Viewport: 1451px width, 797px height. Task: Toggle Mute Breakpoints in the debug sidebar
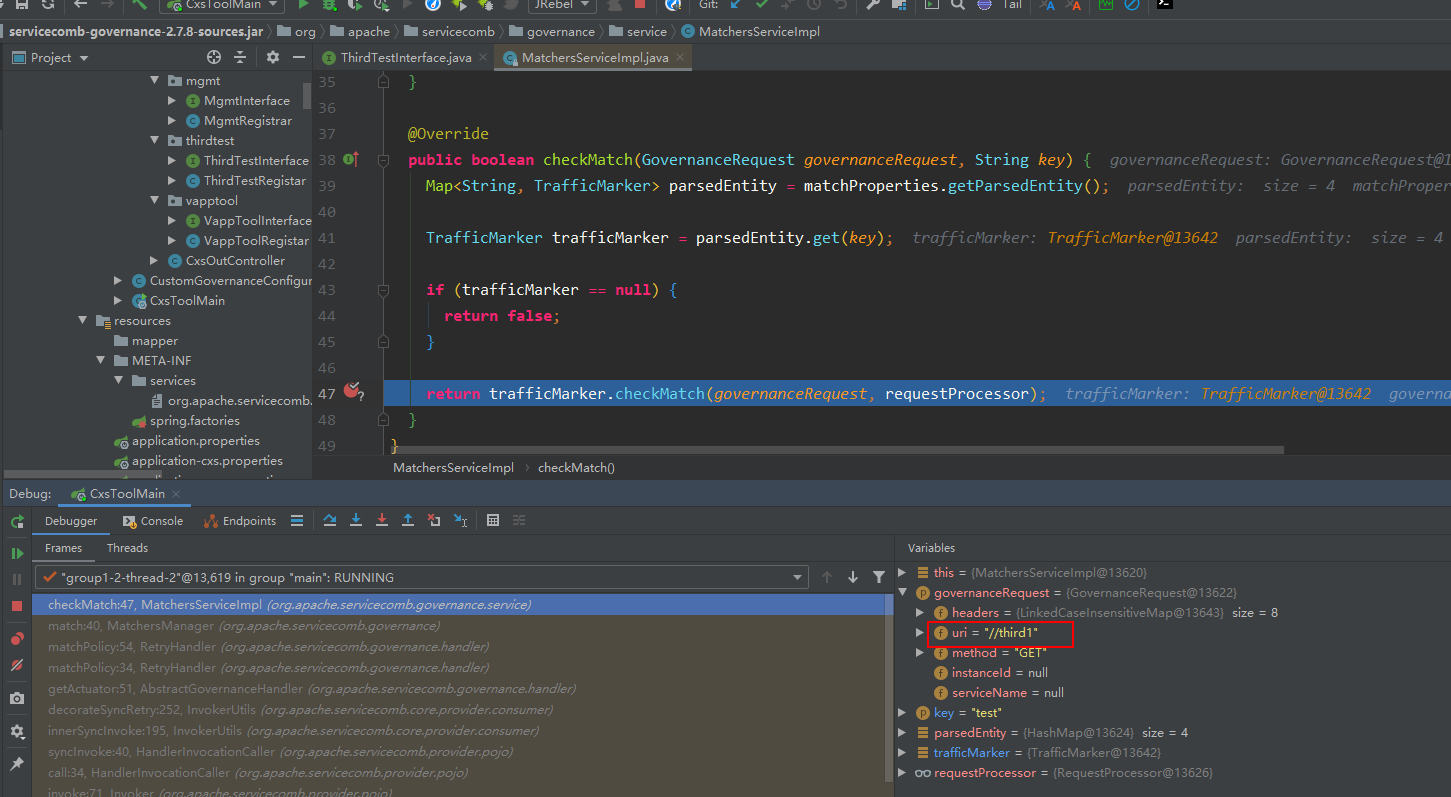point(17,665)
